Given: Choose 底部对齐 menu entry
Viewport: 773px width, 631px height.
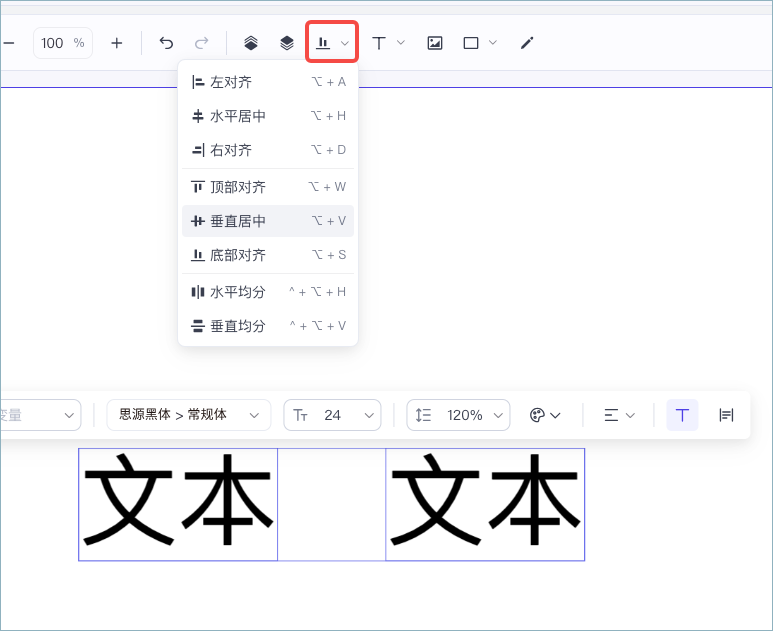Looking at the screenshot, I should click(x=268, y=255).
